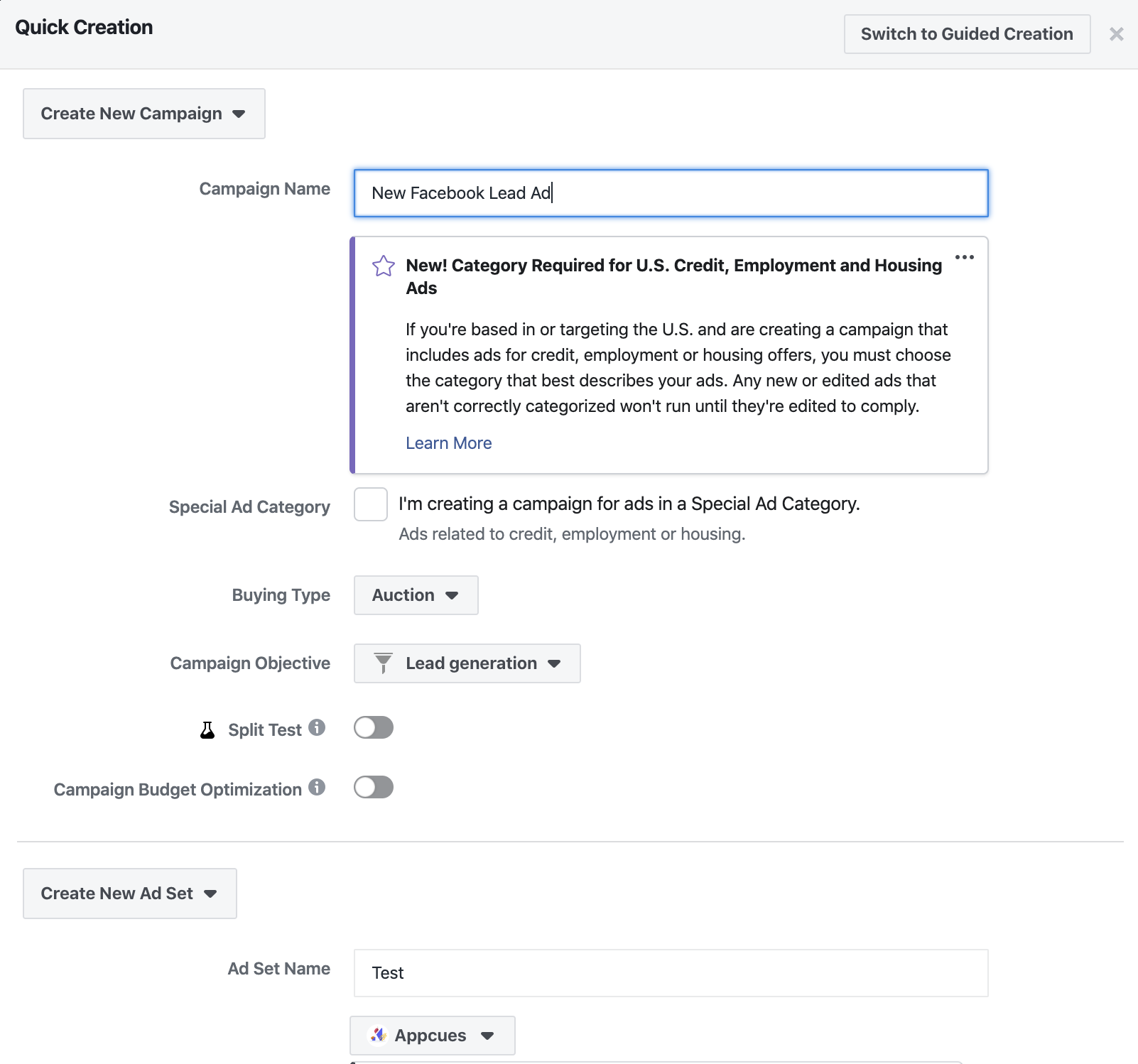Click the Split Test label
Image resolution: width=1138 pixels, height=1064 pixels.
(265, 730)
